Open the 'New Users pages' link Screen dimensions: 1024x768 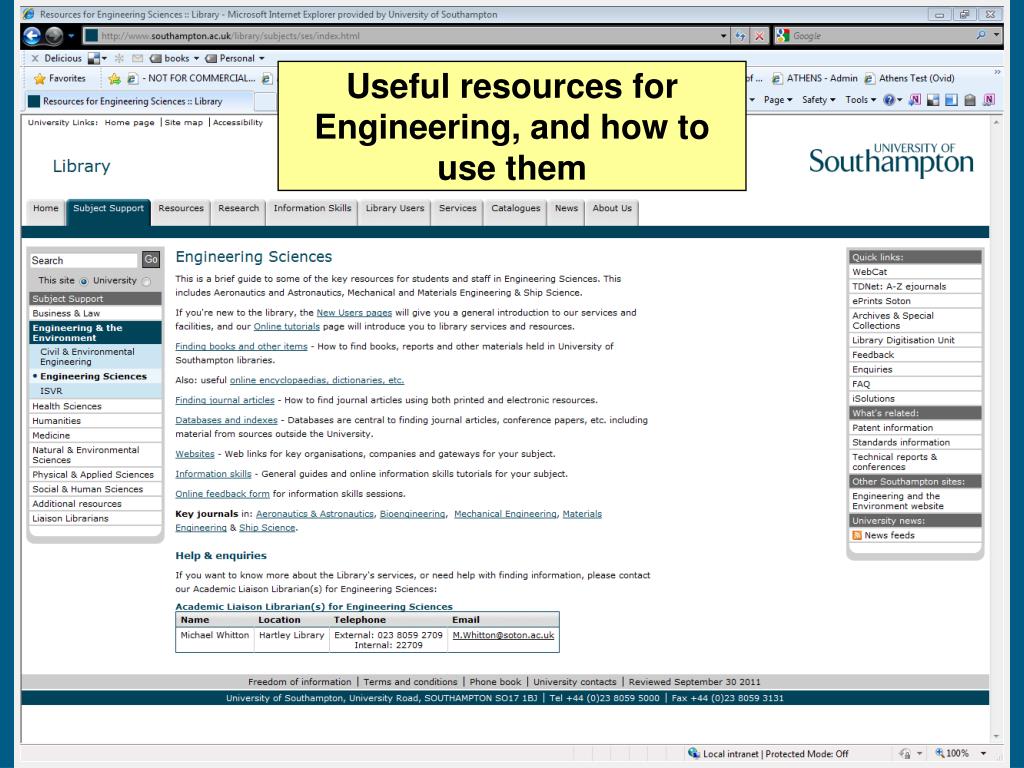coord(354,313)
